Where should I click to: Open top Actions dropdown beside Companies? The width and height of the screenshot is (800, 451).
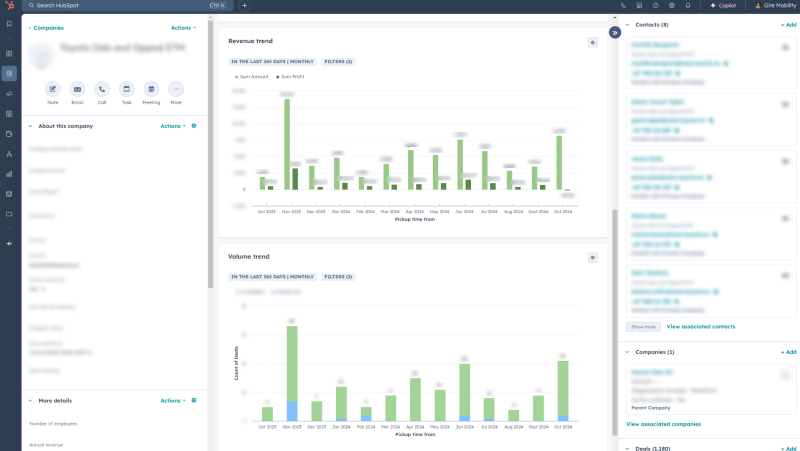coord(183,28)
